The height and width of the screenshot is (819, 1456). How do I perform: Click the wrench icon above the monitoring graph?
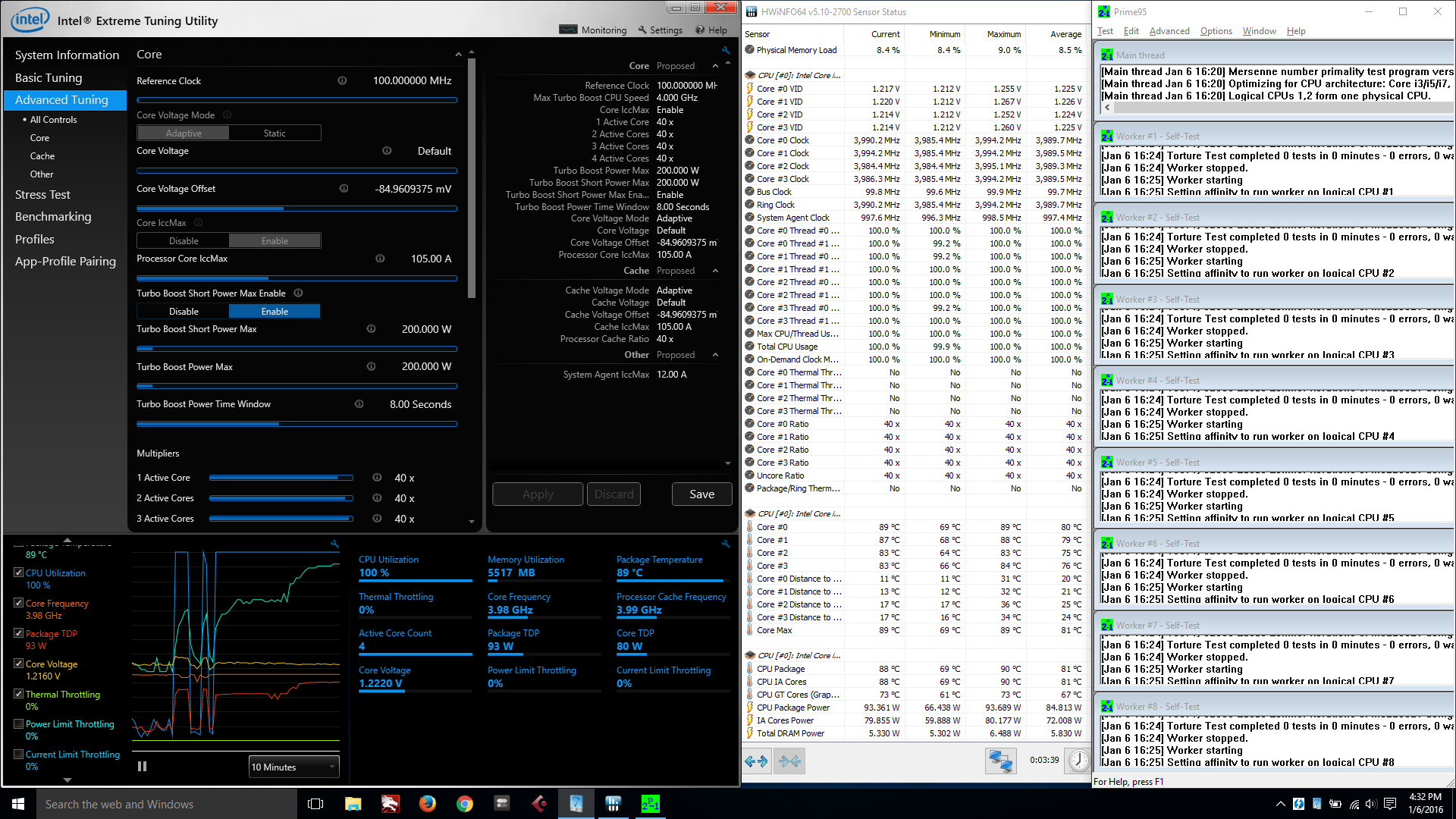coord(334,544)
